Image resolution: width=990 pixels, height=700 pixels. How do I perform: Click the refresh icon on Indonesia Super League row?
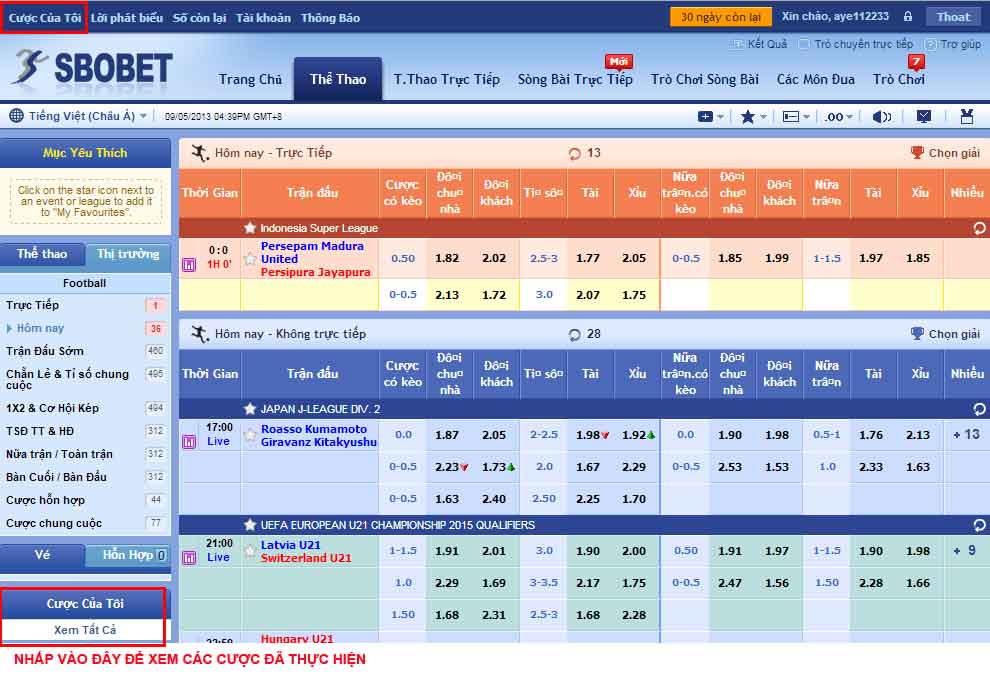click(979, 228)
